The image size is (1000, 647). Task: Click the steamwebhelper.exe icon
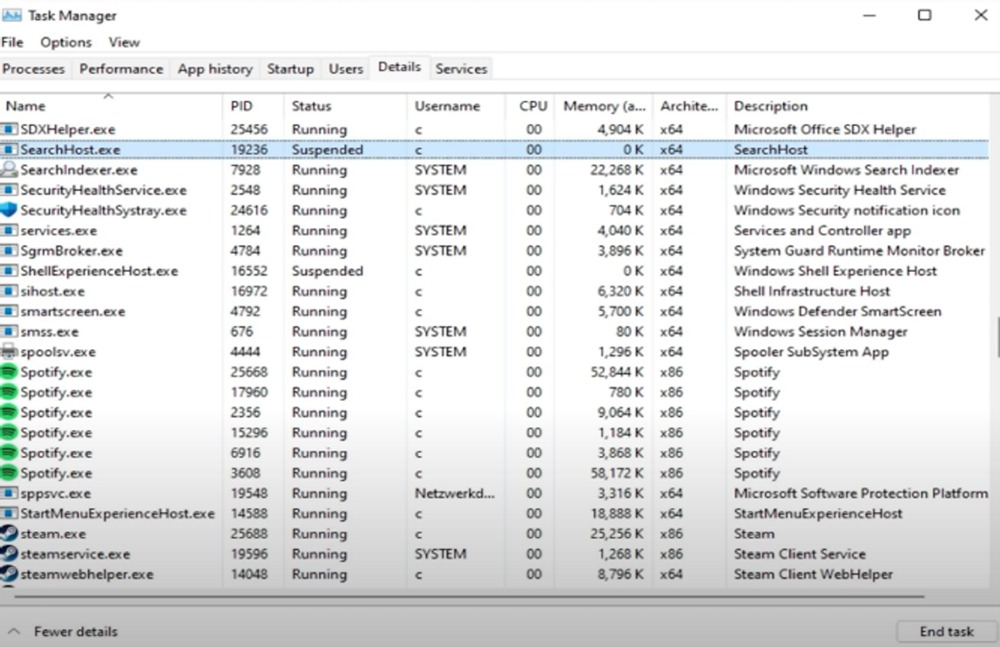click(9, 574)
